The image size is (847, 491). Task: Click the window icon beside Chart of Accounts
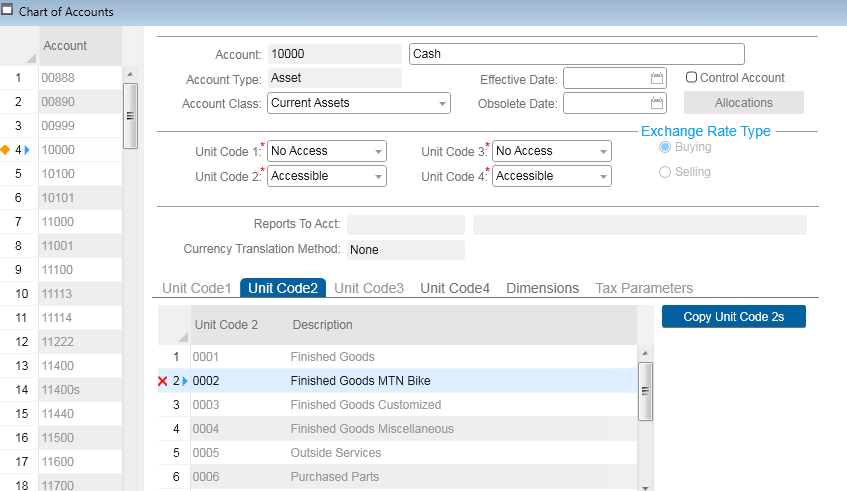pyautogui.click(x=8, y=11)
